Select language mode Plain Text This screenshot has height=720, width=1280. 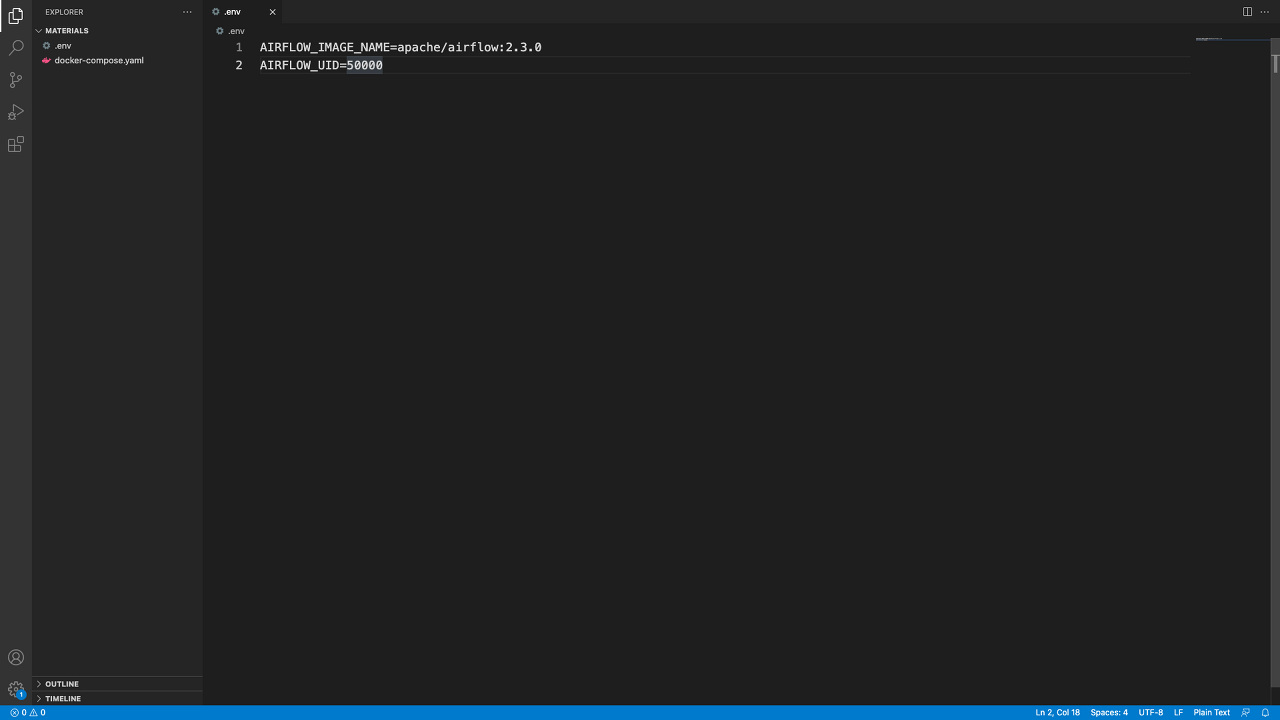coord(1211,713)
